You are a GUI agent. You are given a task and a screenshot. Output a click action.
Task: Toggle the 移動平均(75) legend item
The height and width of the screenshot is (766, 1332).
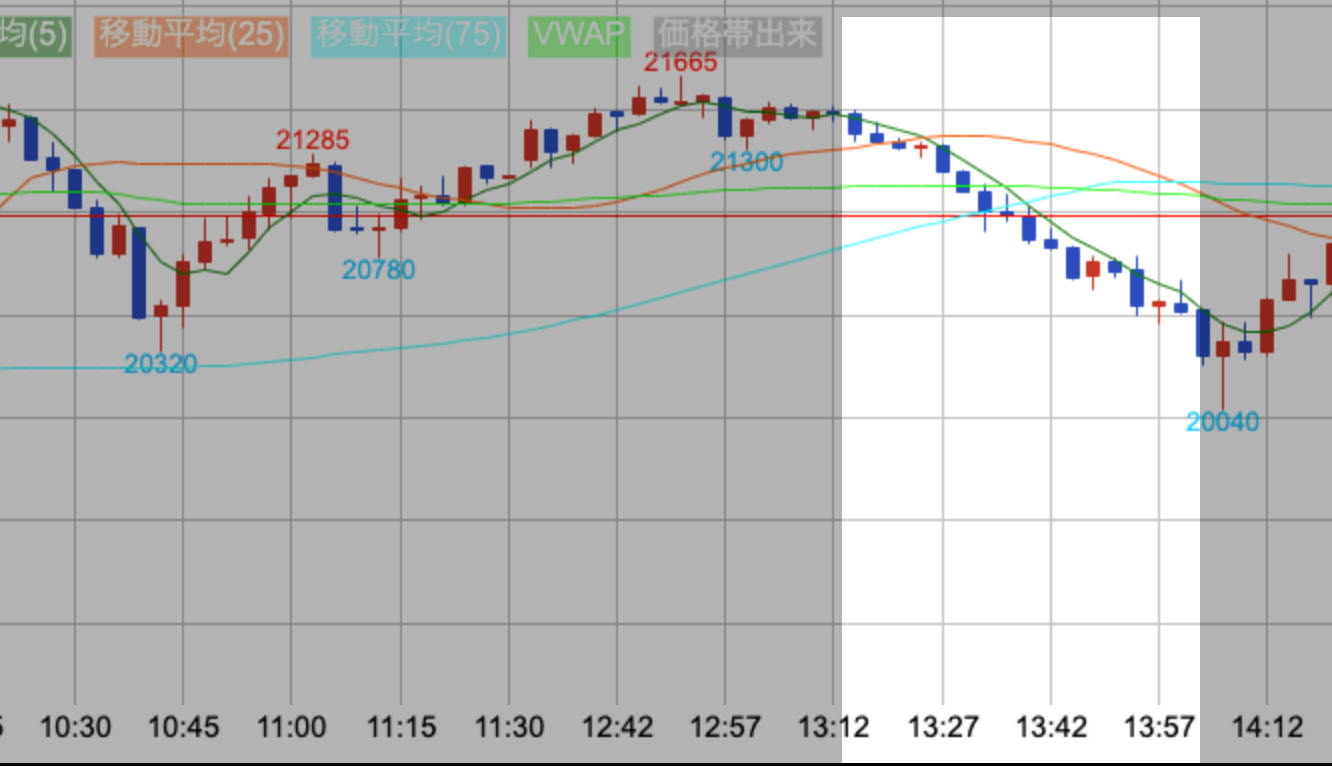coord(408,36)
